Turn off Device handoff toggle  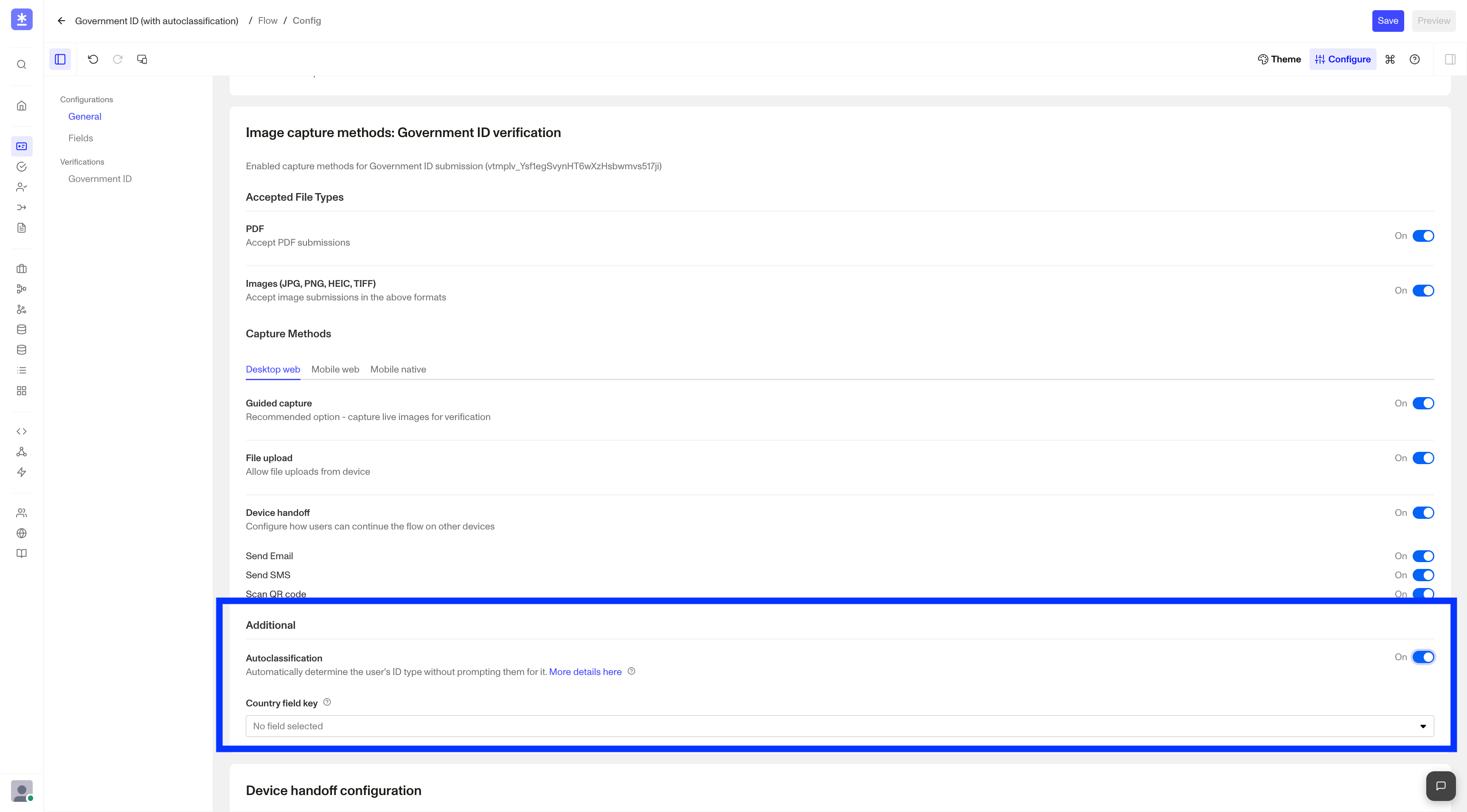pyautogui.click(x=1423, y=512)
